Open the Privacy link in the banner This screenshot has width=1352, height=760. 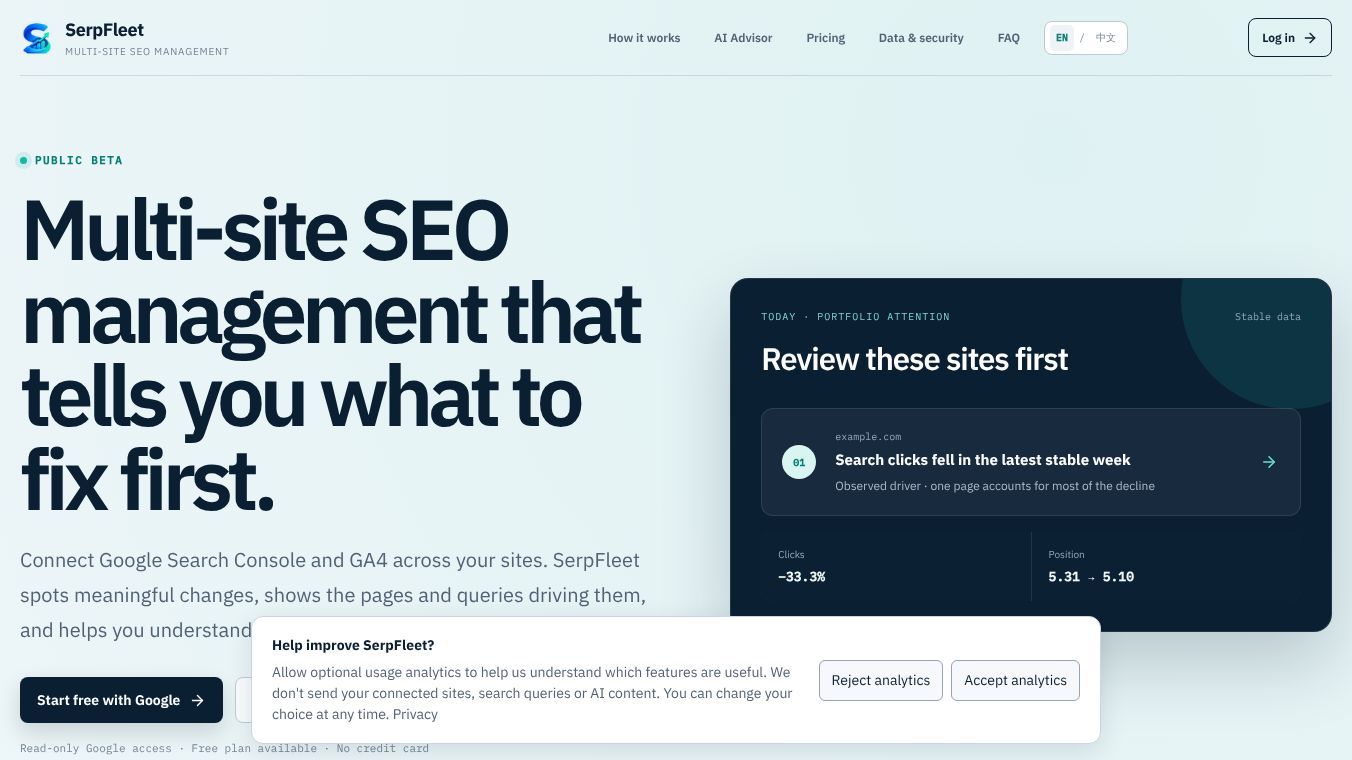(x=415, y=714)
